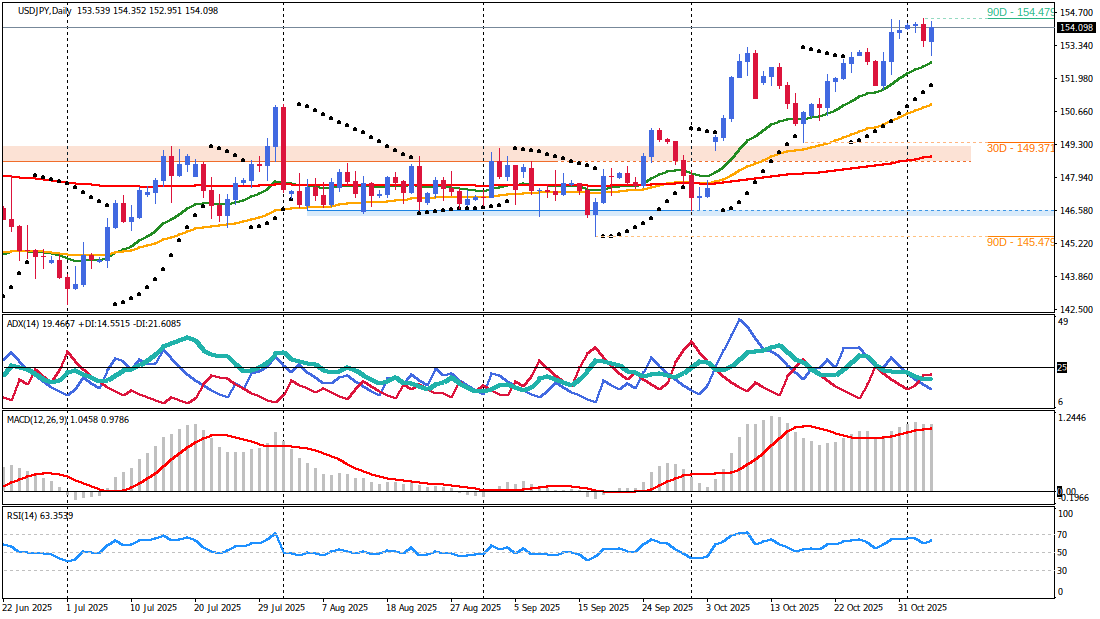
Task: Click the 153.340 price axis value
Action: [x=1077, y=46]
